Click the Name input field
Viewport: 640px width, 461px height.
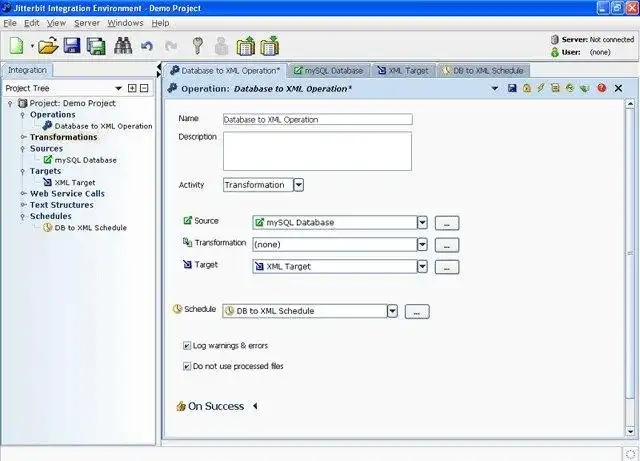(x=318, y=119)
